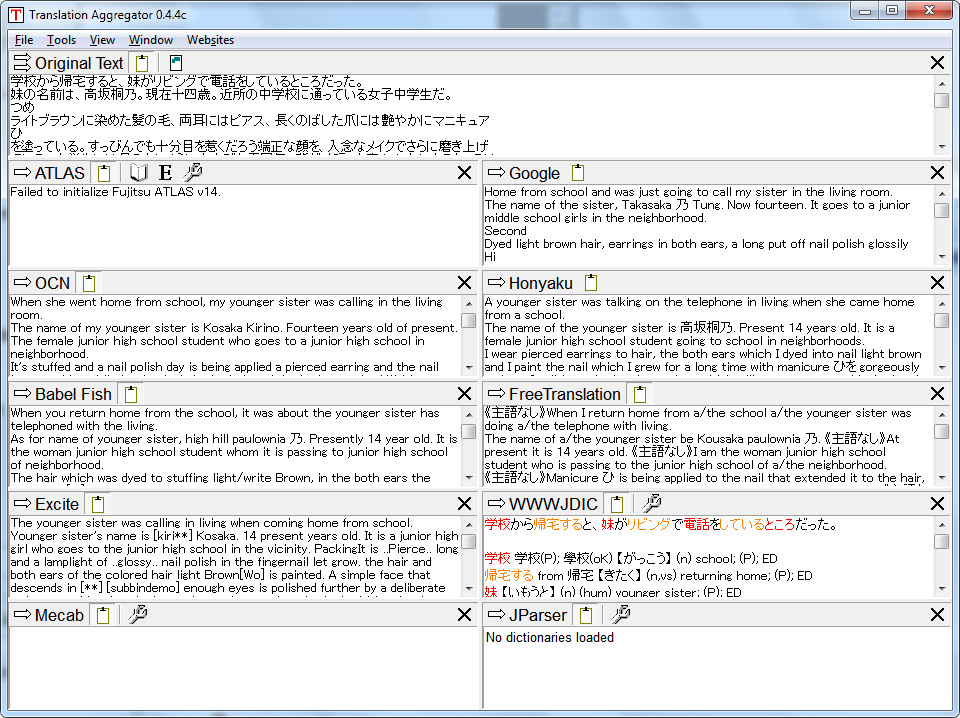Viewport: 960px width, 718px height.
Task: Click 'Failed to initialize Fujitsu ATLAS v14.' text
Action: tap(115, 192)
